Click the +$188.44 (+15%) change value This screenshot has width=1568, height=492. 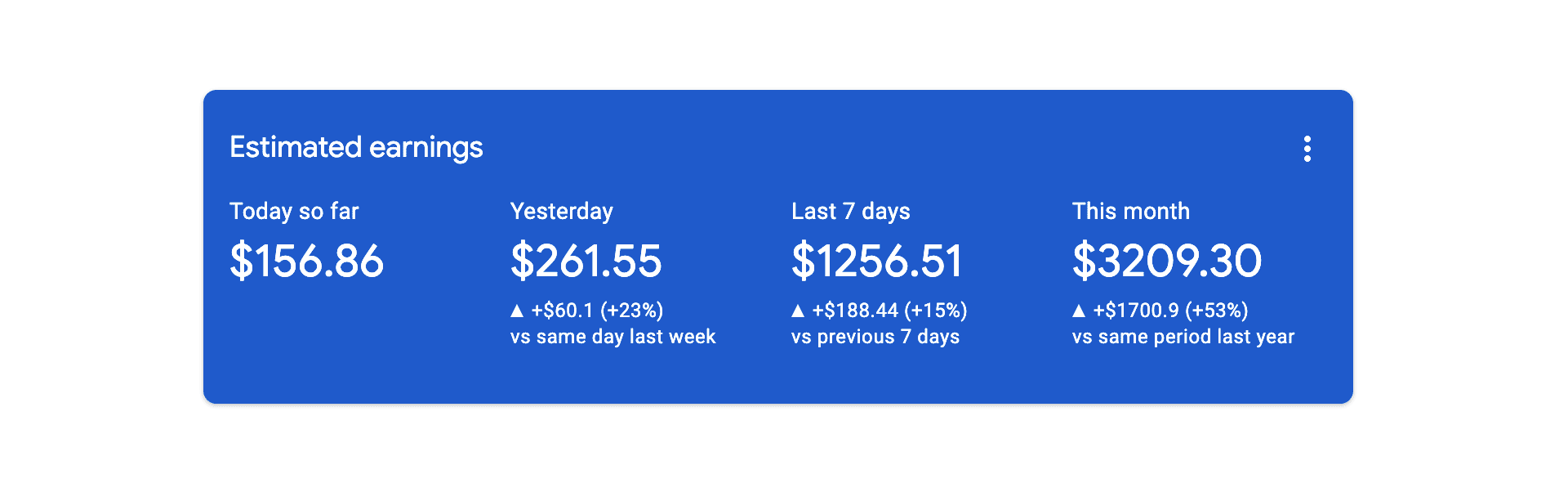[889, 311]
